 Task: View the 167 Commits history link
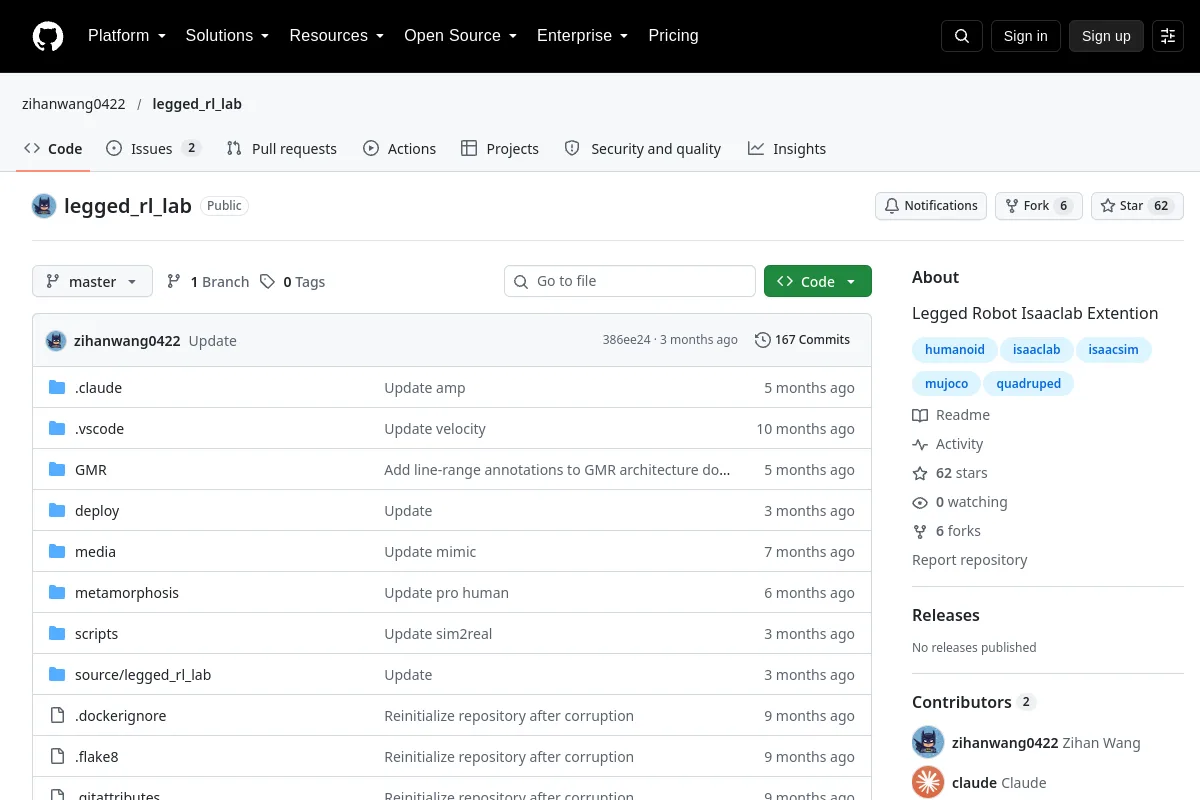click(802, 340)
